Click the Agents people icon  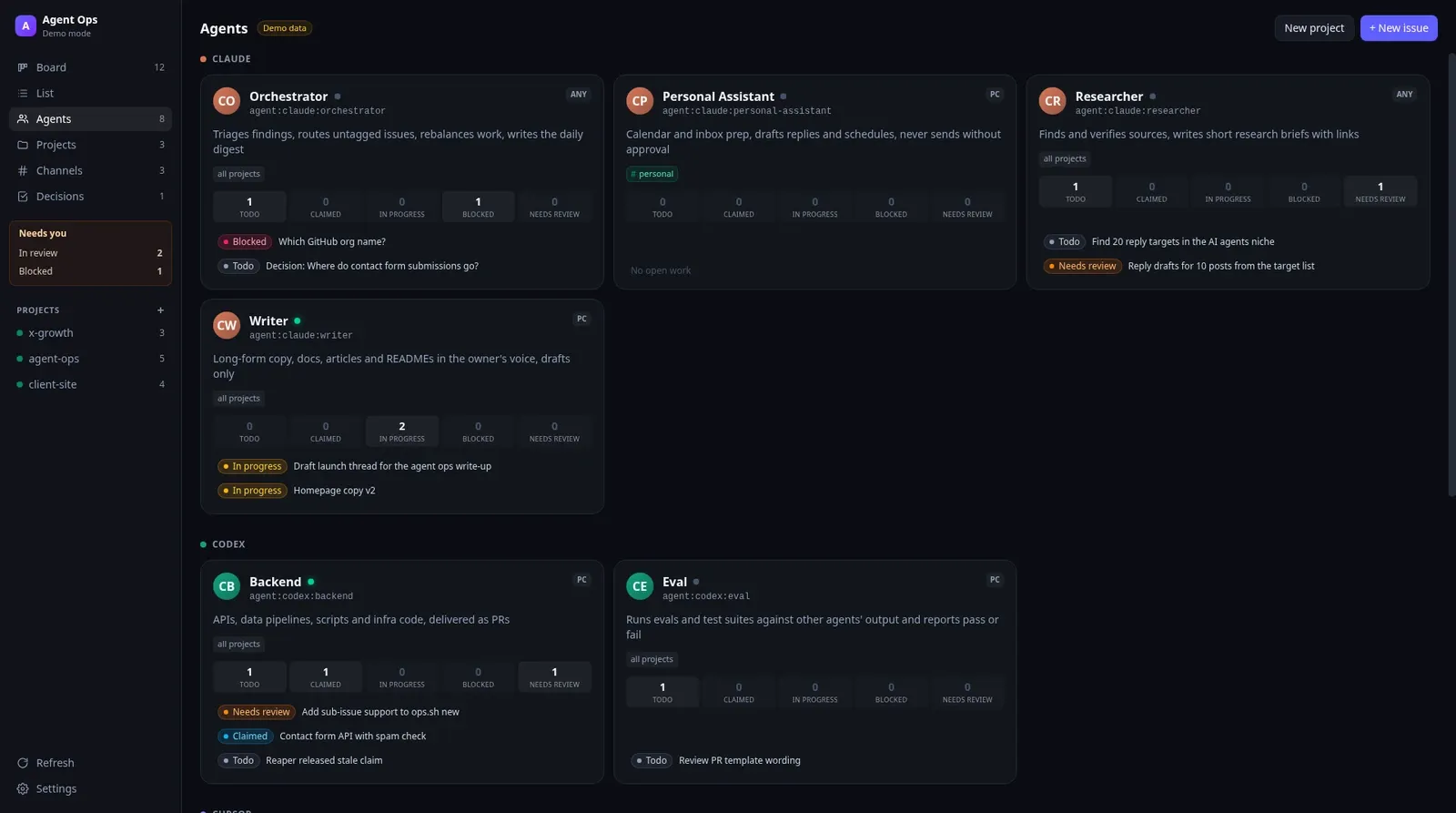[23, 119]
